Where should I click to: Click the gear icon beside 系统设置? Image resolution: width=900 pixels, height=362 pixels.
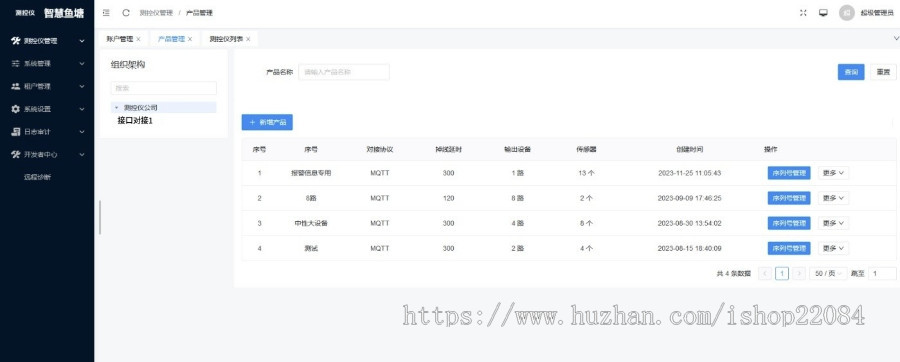pos(15,109)
